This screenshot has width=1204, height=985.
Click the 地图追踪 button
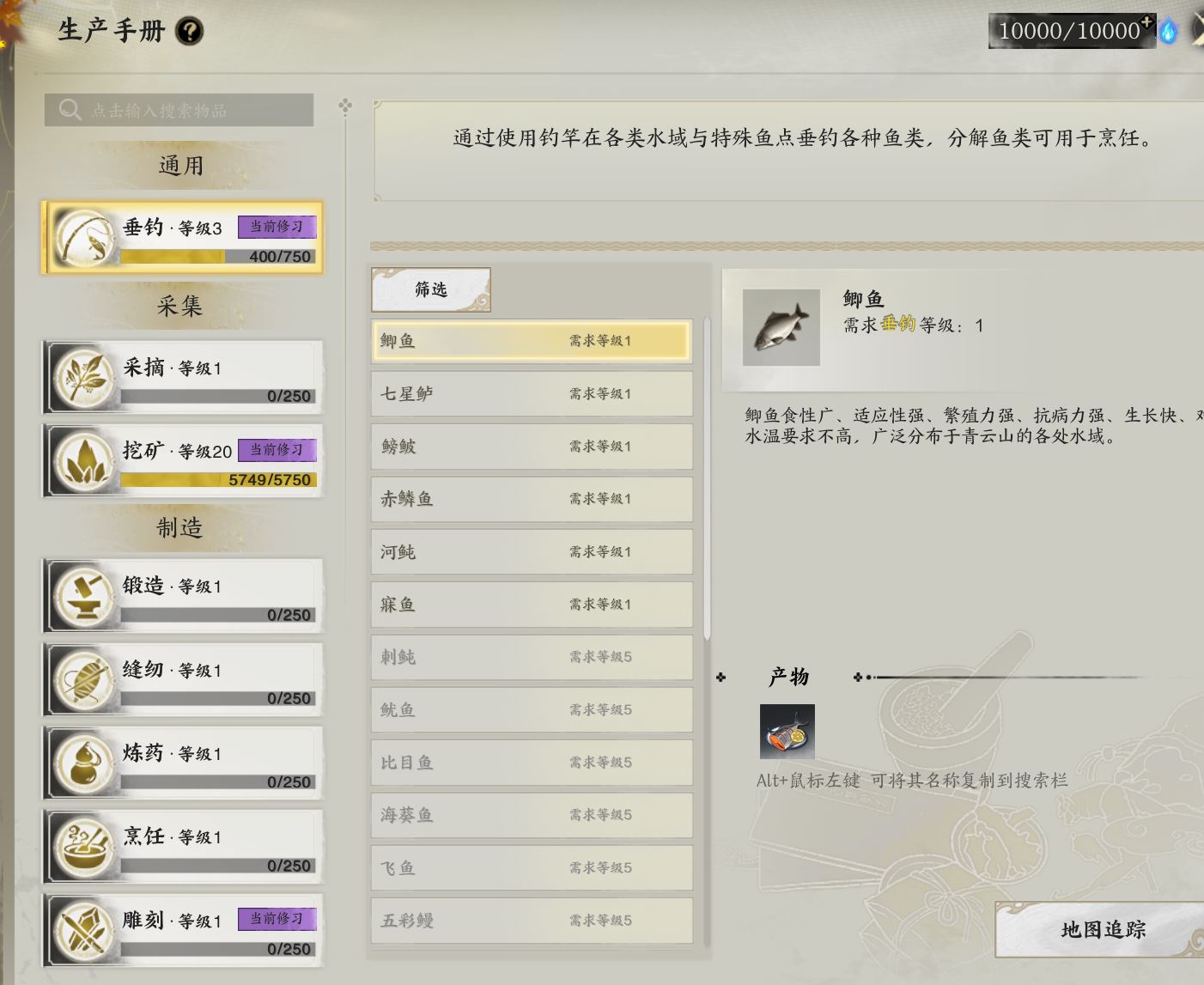point(1103,929)
